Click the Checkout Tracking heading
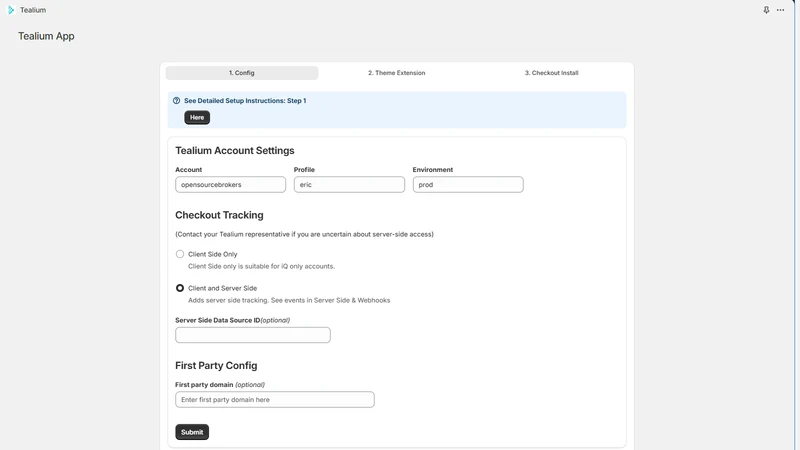Image resolution: width=800 pixels, height=450 pixels. coord(219,215)
